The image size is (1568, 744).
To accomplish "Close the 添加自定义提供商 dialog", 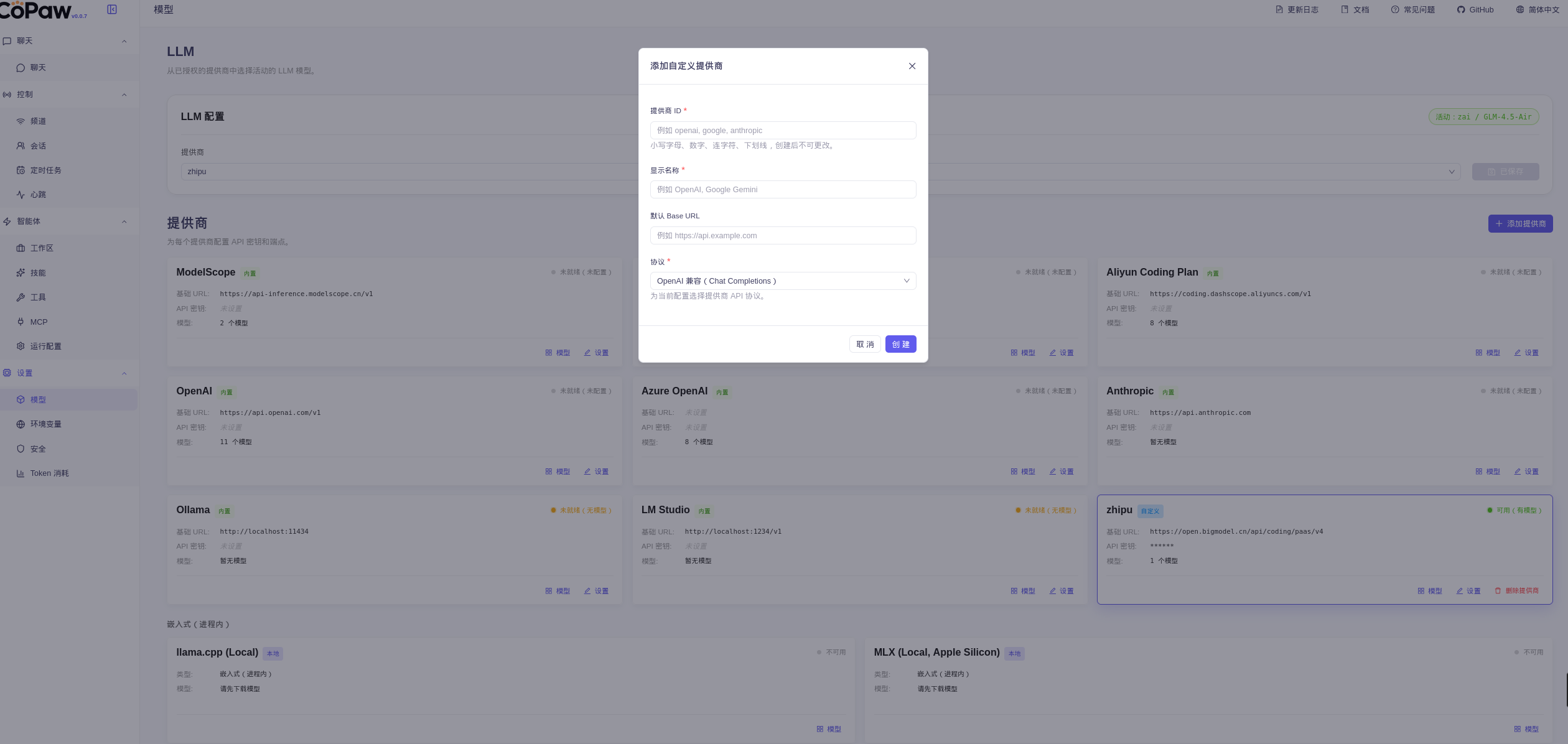I will [912, 66].
